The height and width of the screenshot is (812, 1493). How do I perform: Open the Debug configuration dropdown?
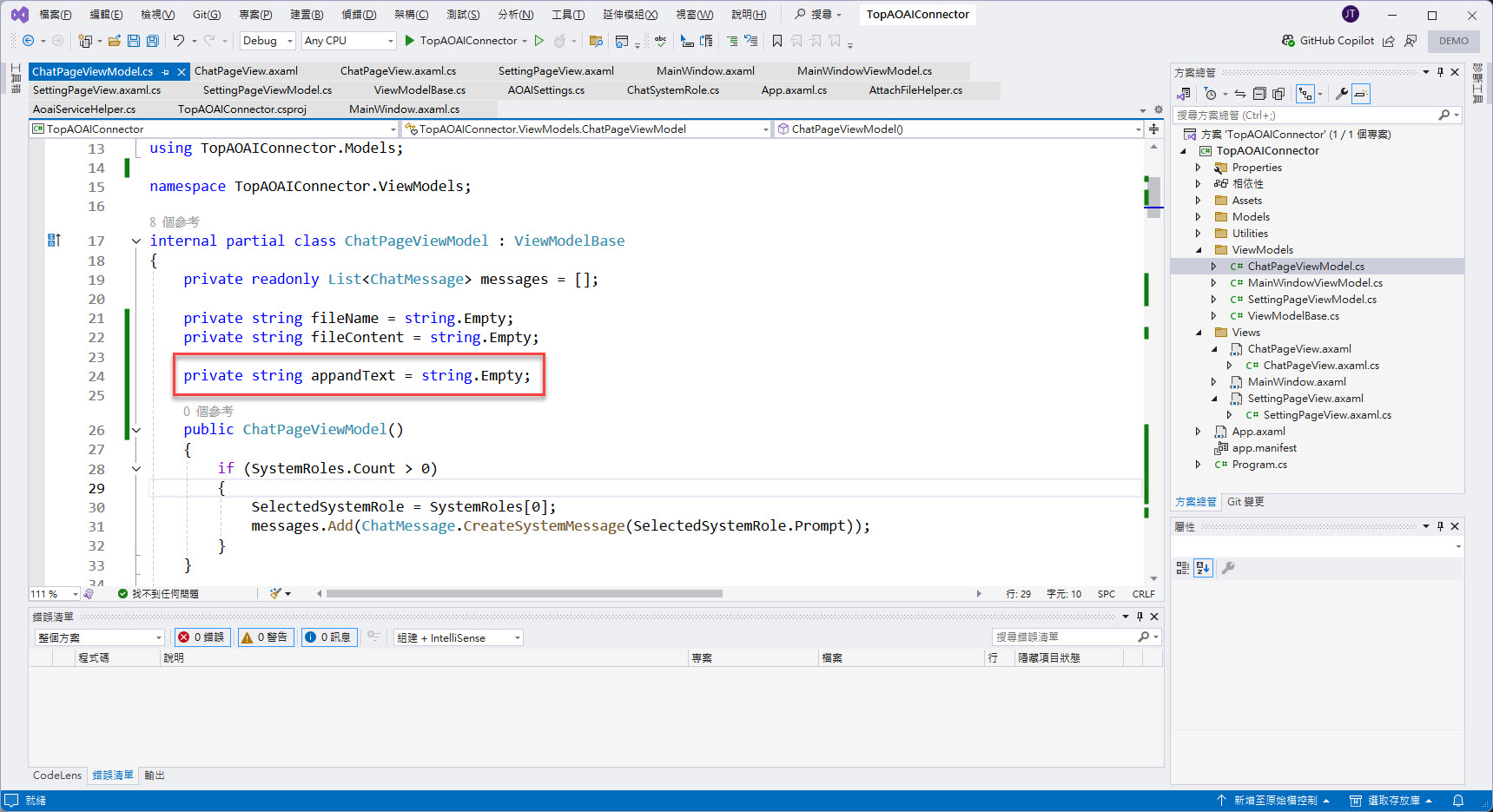tap(268, 41)
